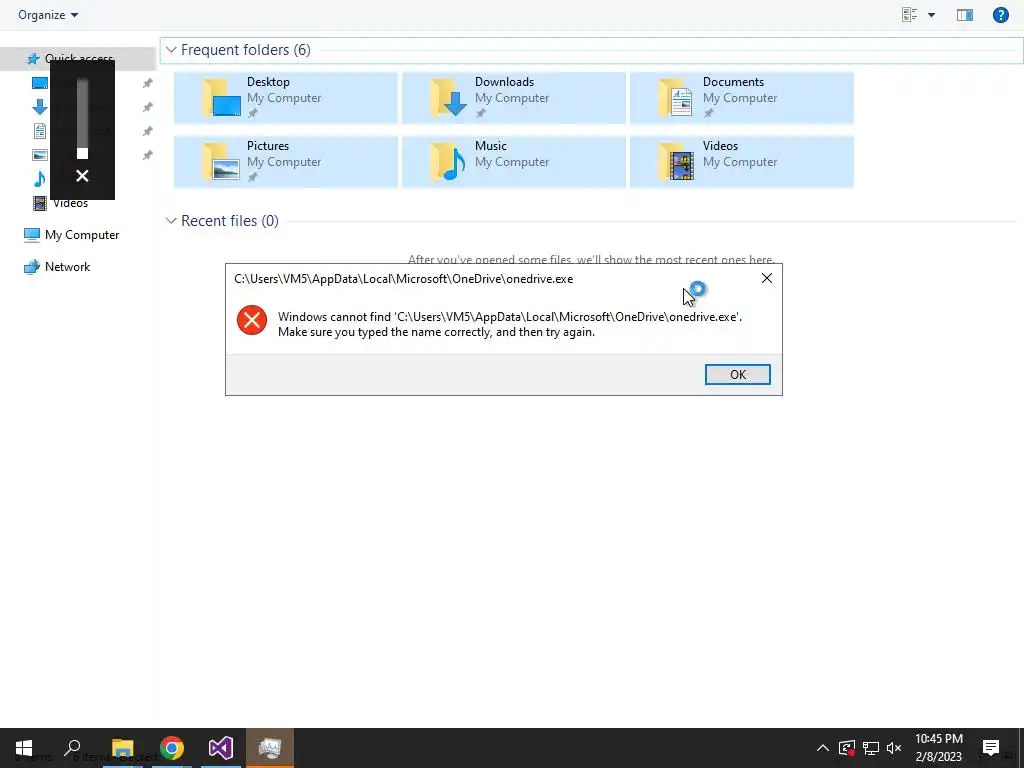Click dialog title path onedrive.exe
Viewport: 1024px width, 768px height.
click(404, 279)
